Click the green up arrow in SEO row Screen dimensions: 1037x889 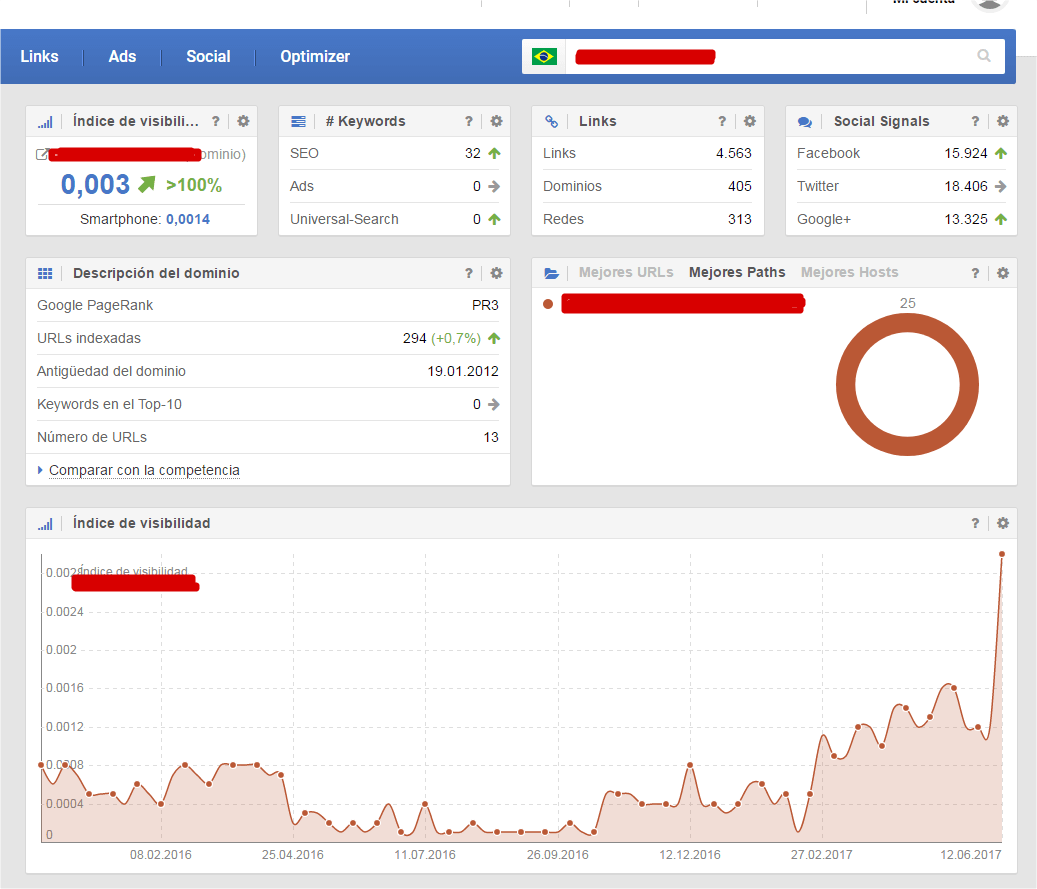click(x=494, y=153)
